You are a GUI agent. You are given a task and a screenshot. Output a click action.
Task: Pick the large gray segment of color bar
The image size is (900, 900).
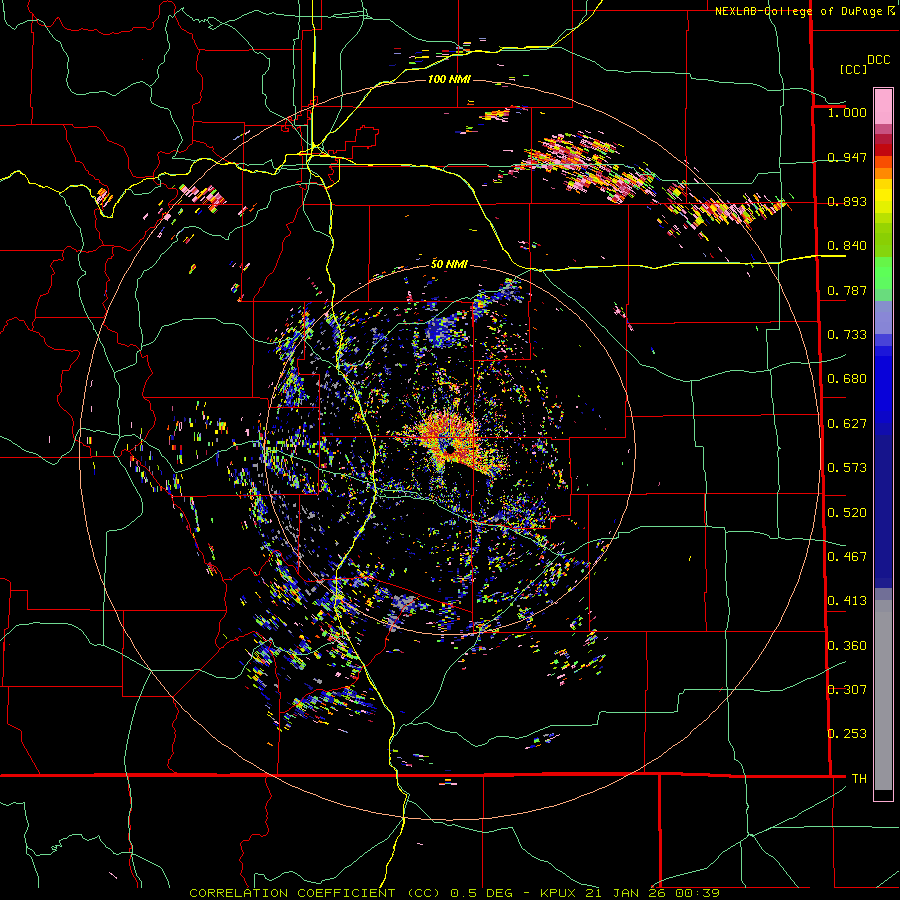[883, 695]
